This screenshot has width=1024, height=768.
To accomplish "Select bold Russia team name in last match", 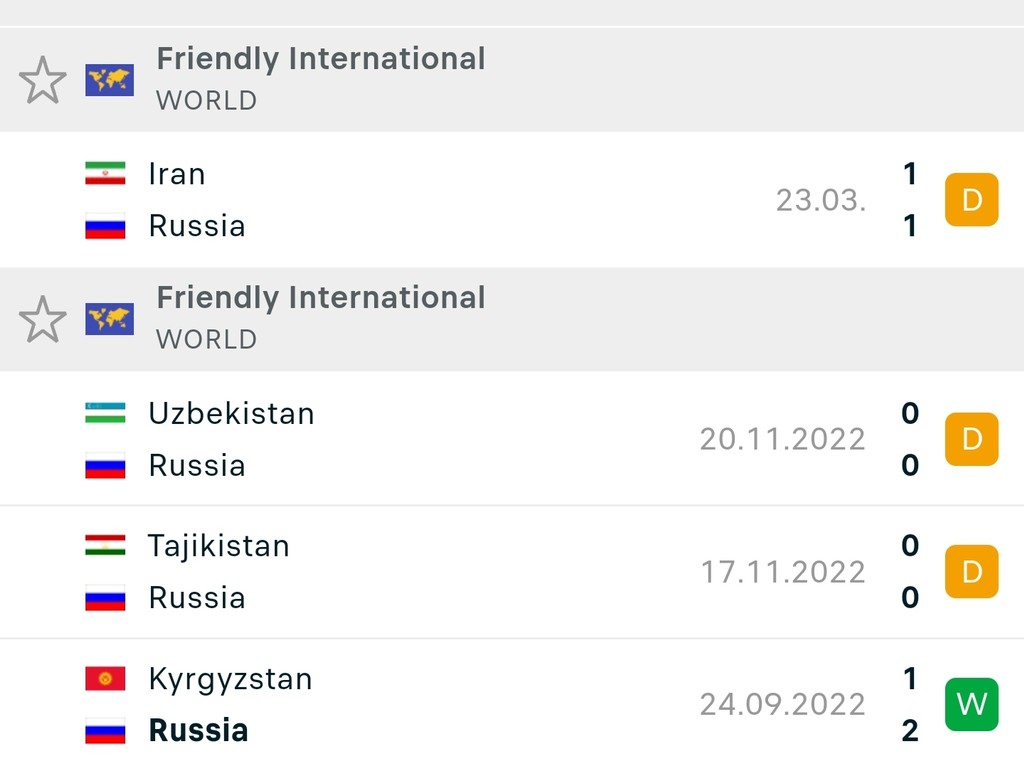I will tap(198, 730).
